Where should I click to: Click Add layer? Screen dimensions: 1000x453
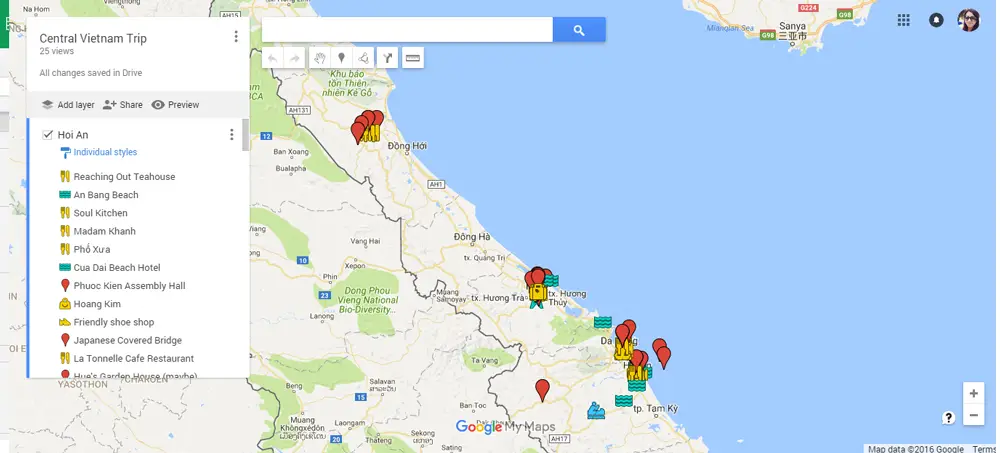[x=68, y=105]
